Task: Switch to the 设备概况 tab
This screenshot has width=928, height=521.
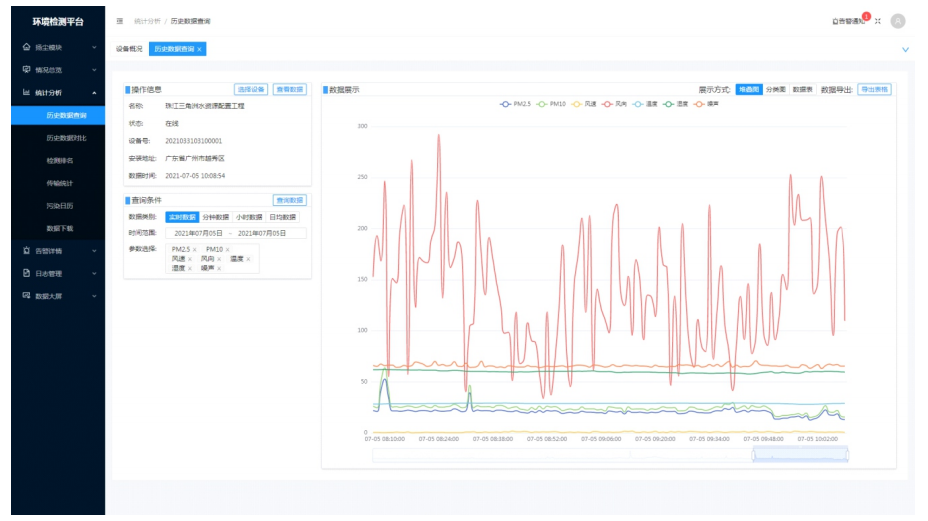Action: (x=129, y=49)
